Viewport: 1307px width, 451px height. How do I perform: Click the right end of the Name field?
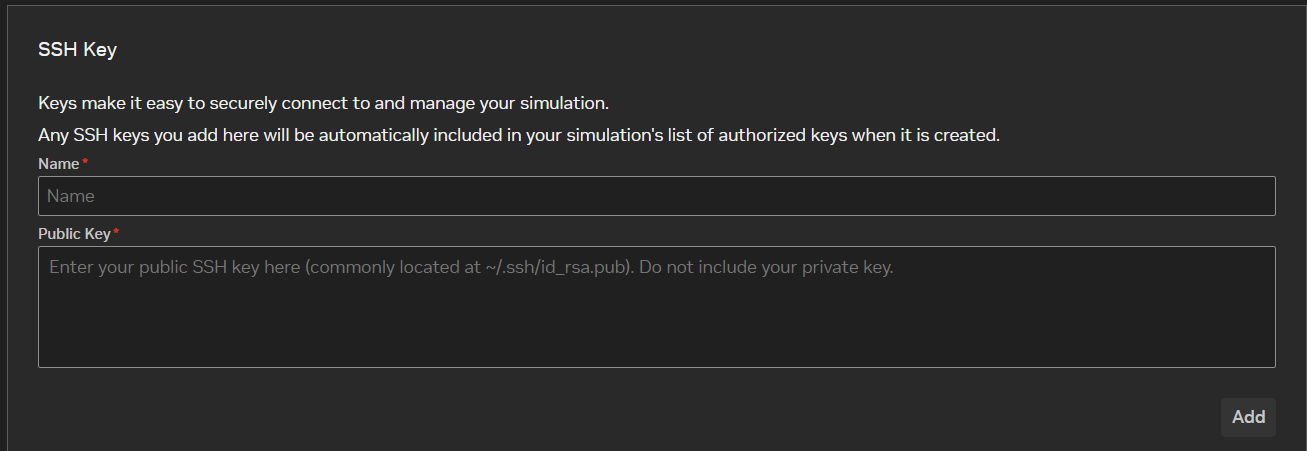(1255, 196)
